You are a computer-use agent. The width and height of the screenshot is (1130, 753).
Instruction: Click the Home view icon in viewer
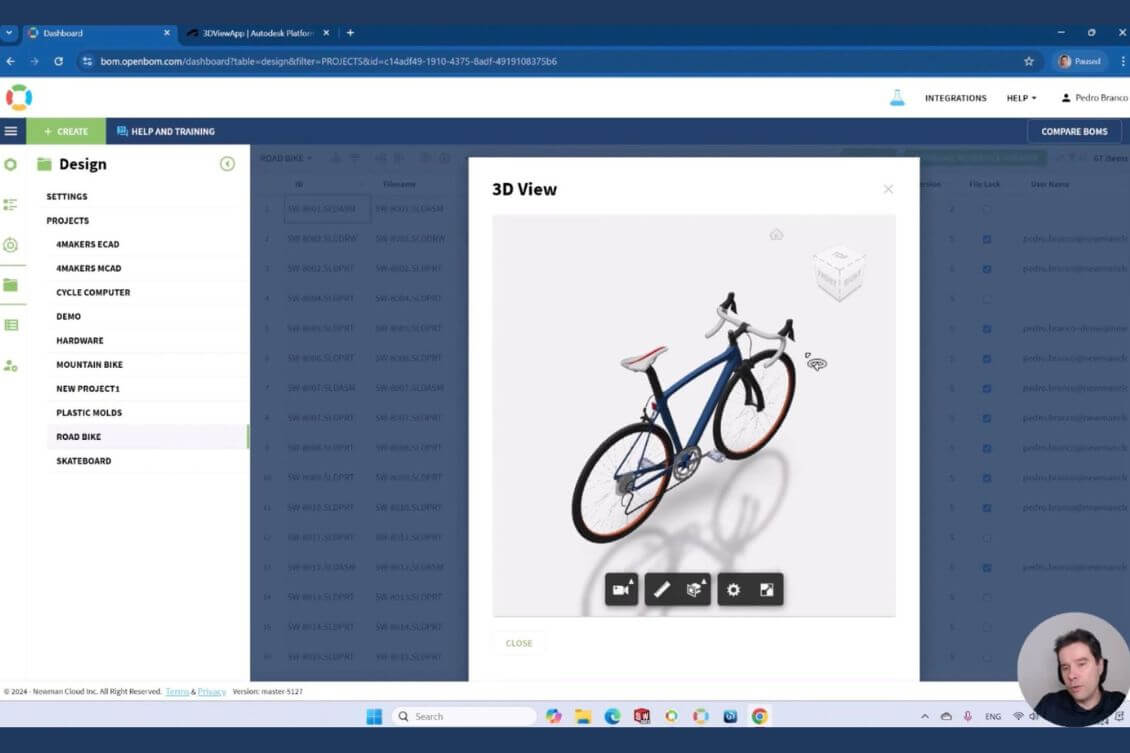click(776, 234)
